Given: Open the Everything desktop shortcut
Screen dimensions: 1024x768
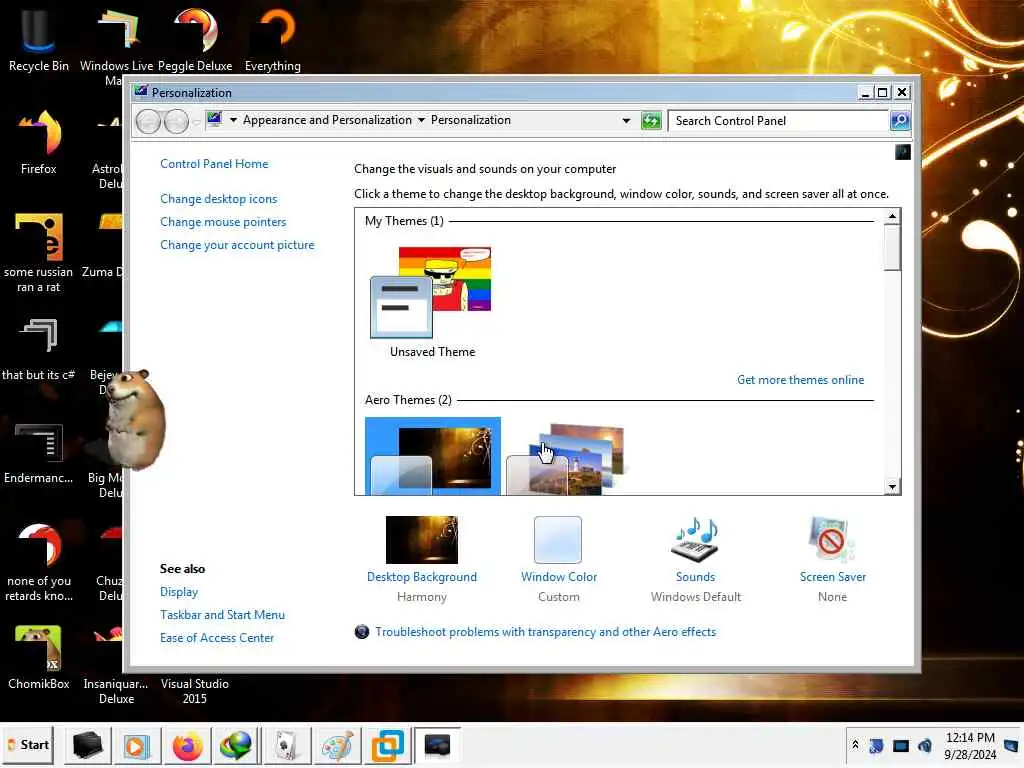Looking at the screenshot, I should click(x=273, y=39).
